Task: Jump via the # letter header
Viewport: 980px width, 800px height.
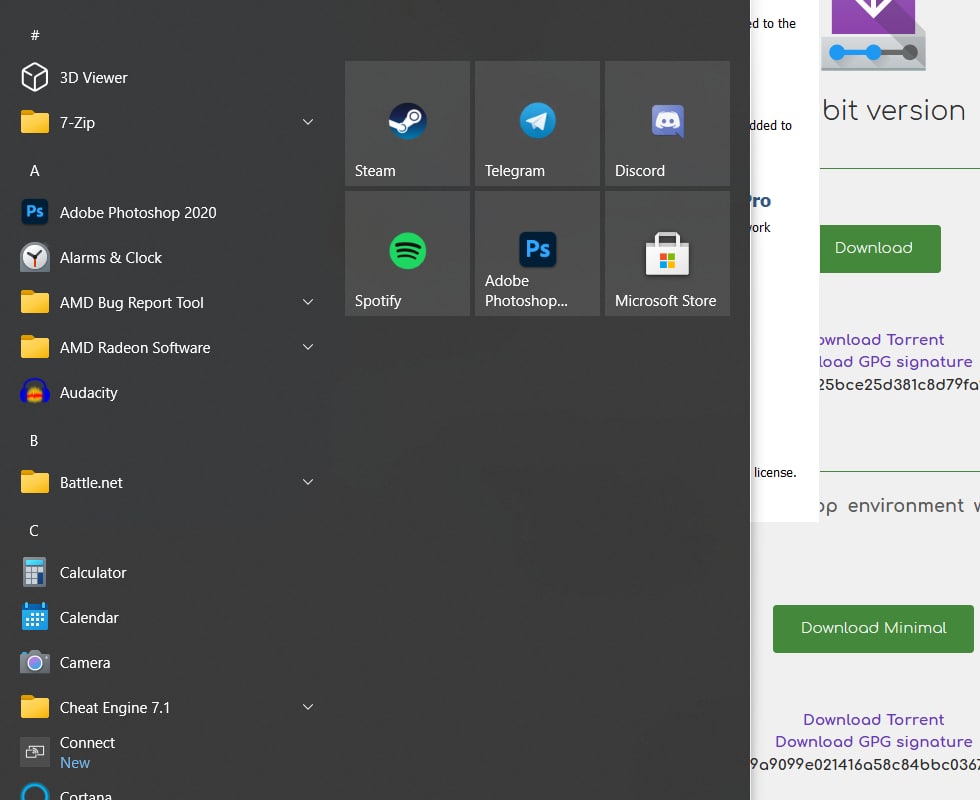Action: (35, 35)
